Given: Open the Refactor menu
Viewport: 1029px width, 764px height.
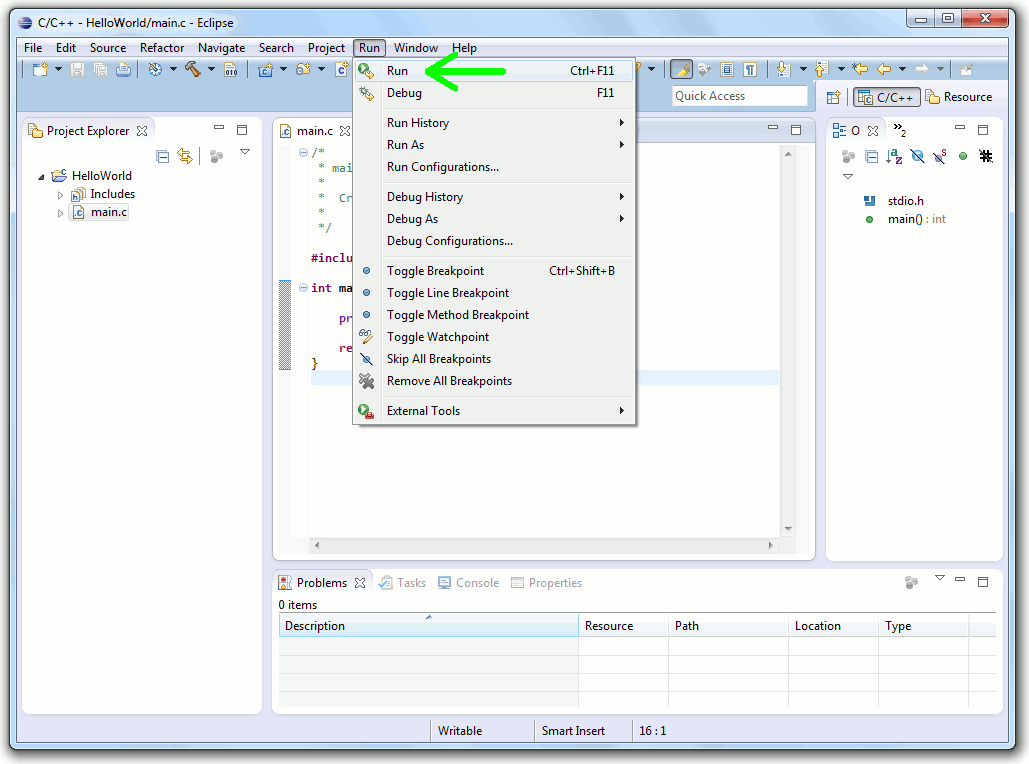Looking at the screenshot, I should coord(161,48).
